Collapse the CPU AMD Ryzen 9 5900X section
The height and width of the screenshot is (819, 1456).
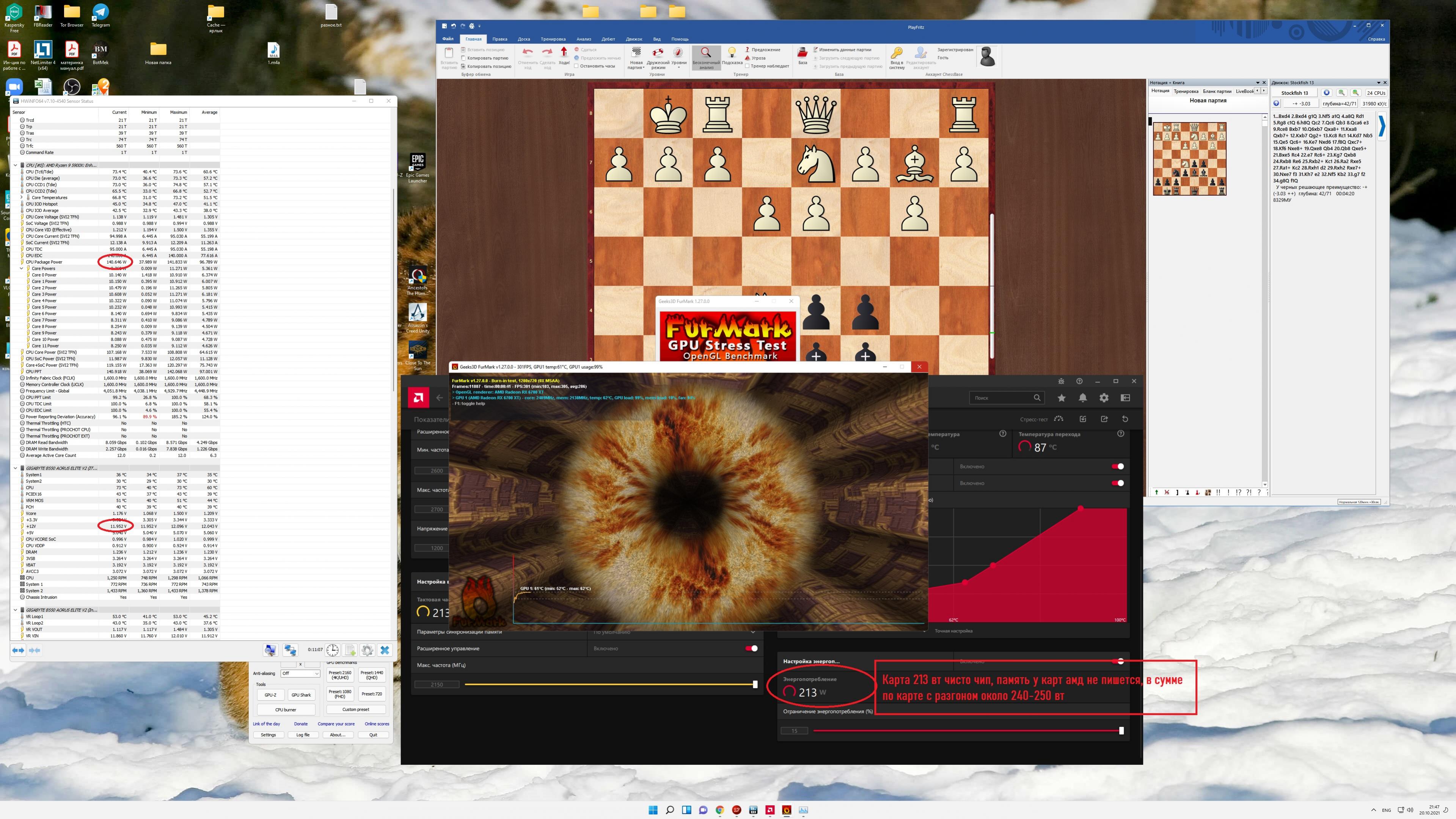(16, 165)
